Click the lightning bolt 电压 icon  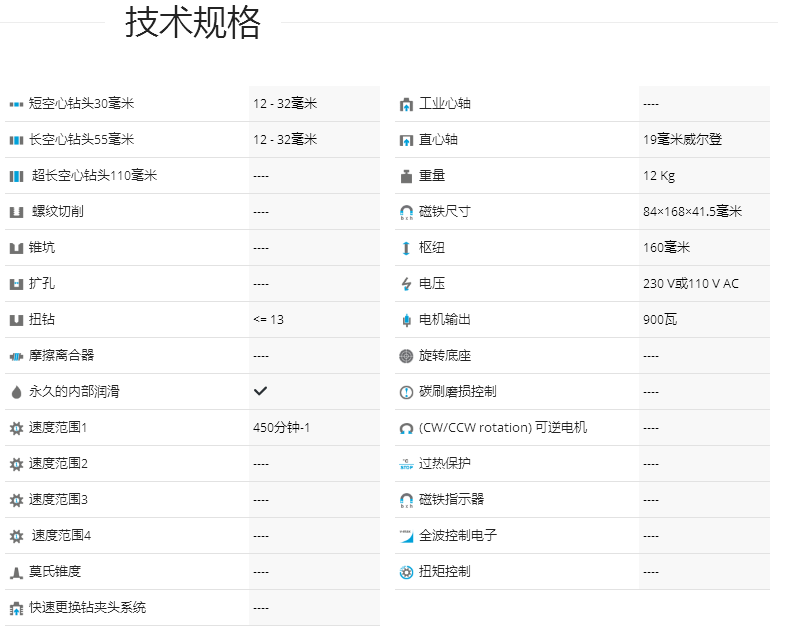[x=406, y=284]
